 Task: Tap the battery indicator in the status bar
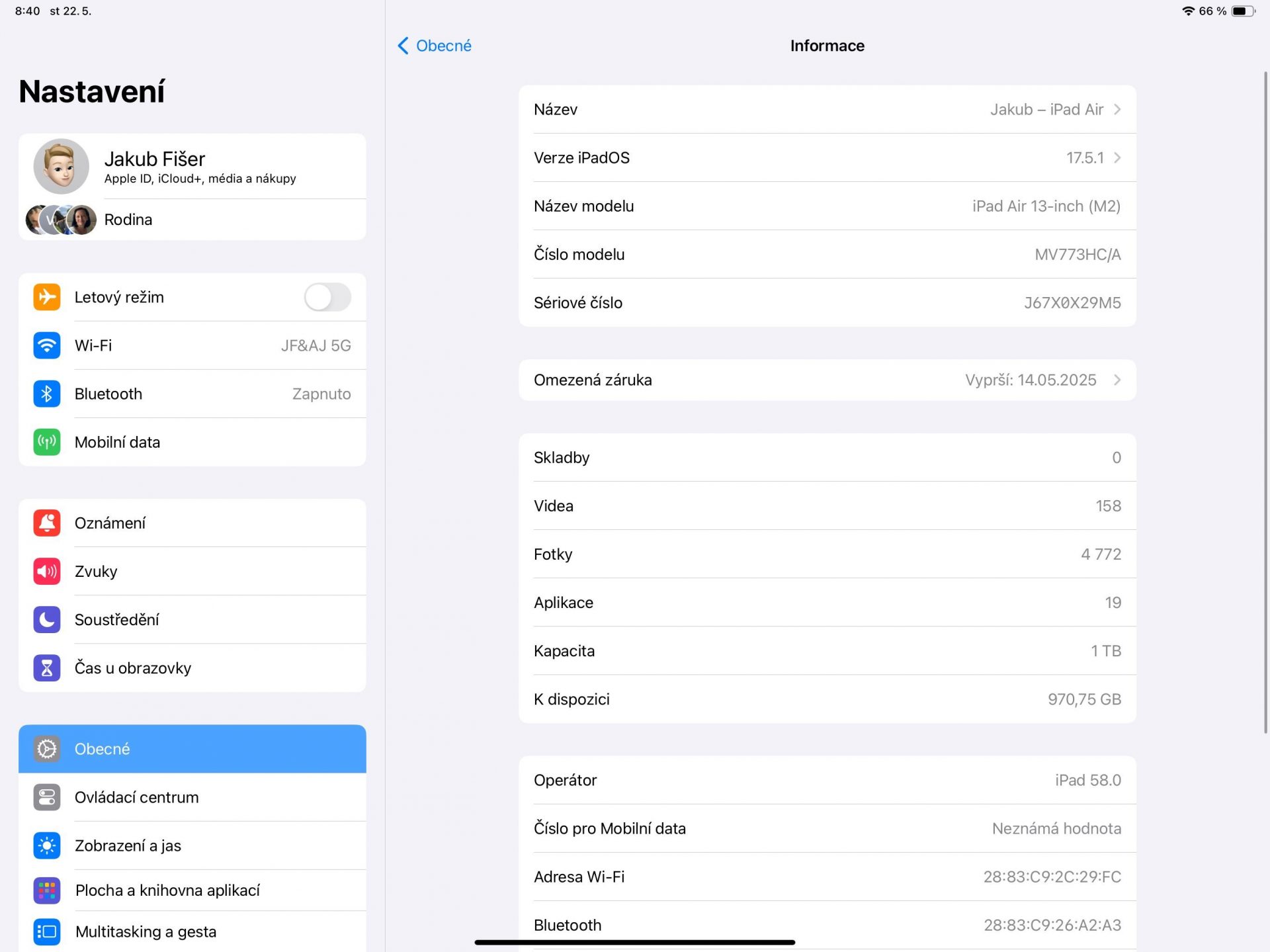[x=1243, y=11]
